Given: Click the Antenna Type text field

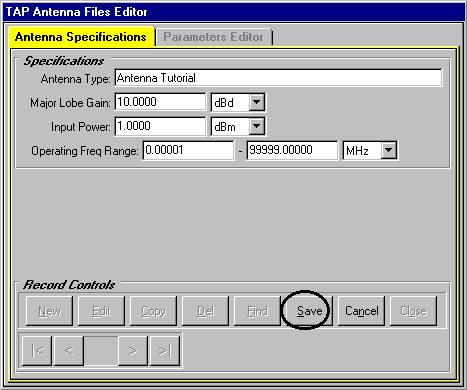Looking at the screenshot, I should [278, 78].
